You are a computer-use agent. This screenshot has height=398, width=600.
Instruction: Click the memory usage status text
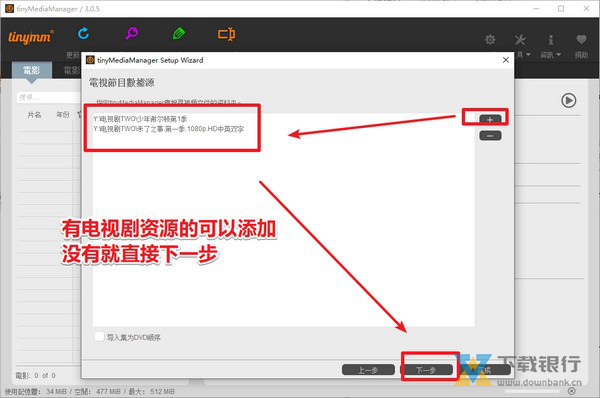pyautogui.click(x=90, y=391)
